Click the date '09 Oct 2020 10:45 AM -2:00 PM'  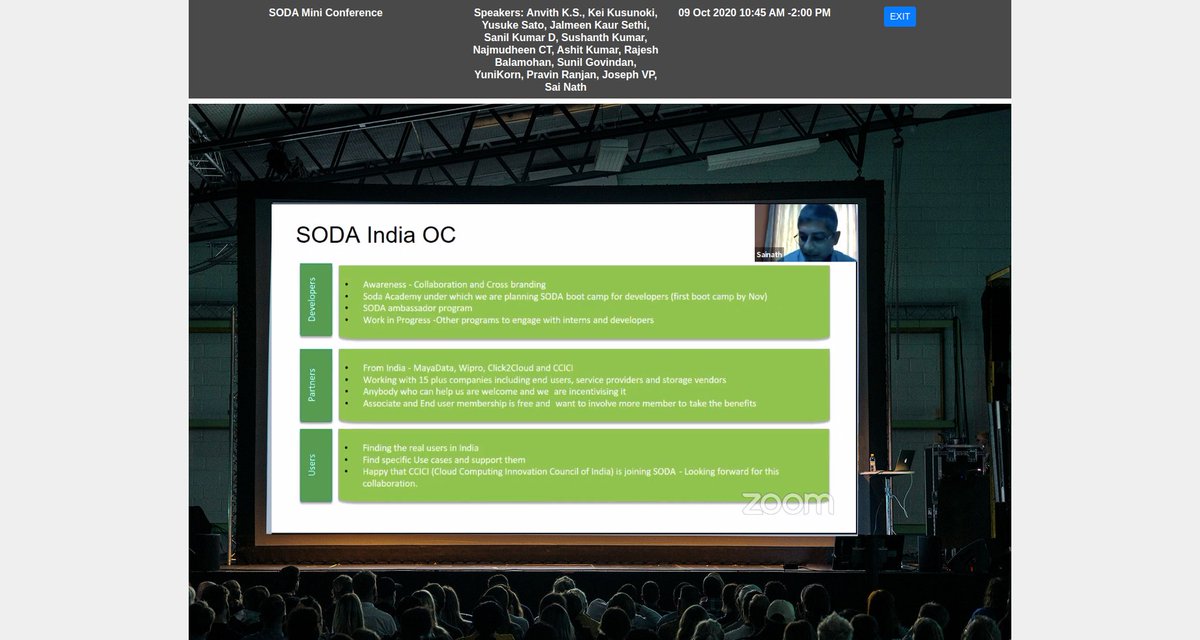754,13
